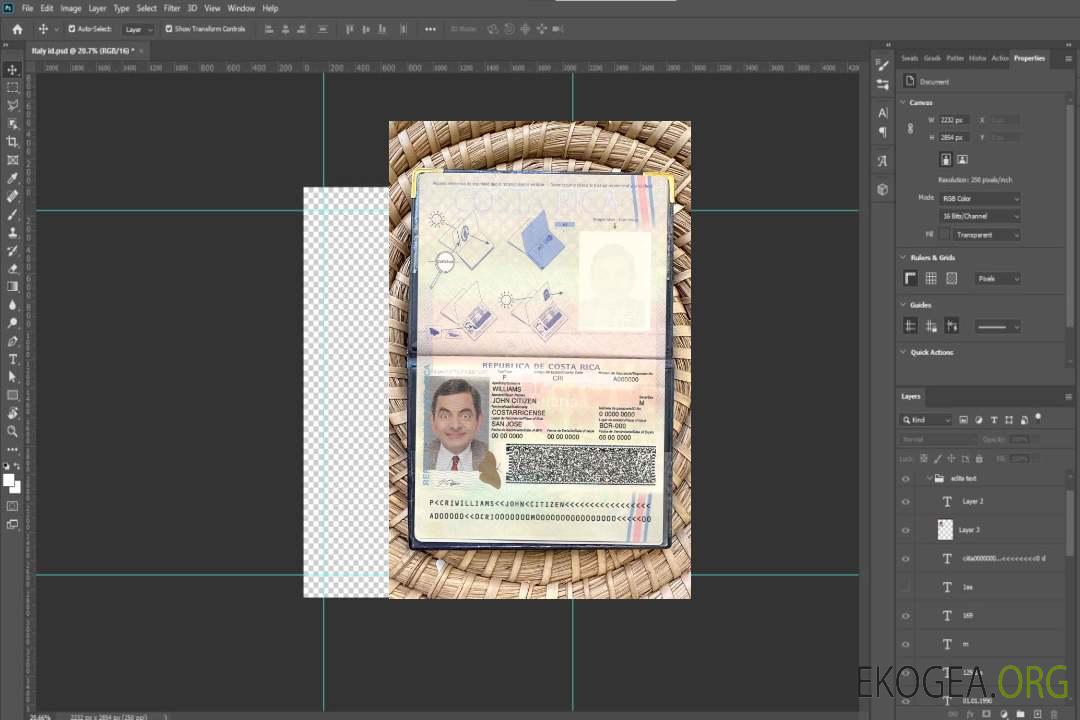Click the Home icon in options bar
The height and width of the screenshot is (720, 1080).
pos(17,29)
